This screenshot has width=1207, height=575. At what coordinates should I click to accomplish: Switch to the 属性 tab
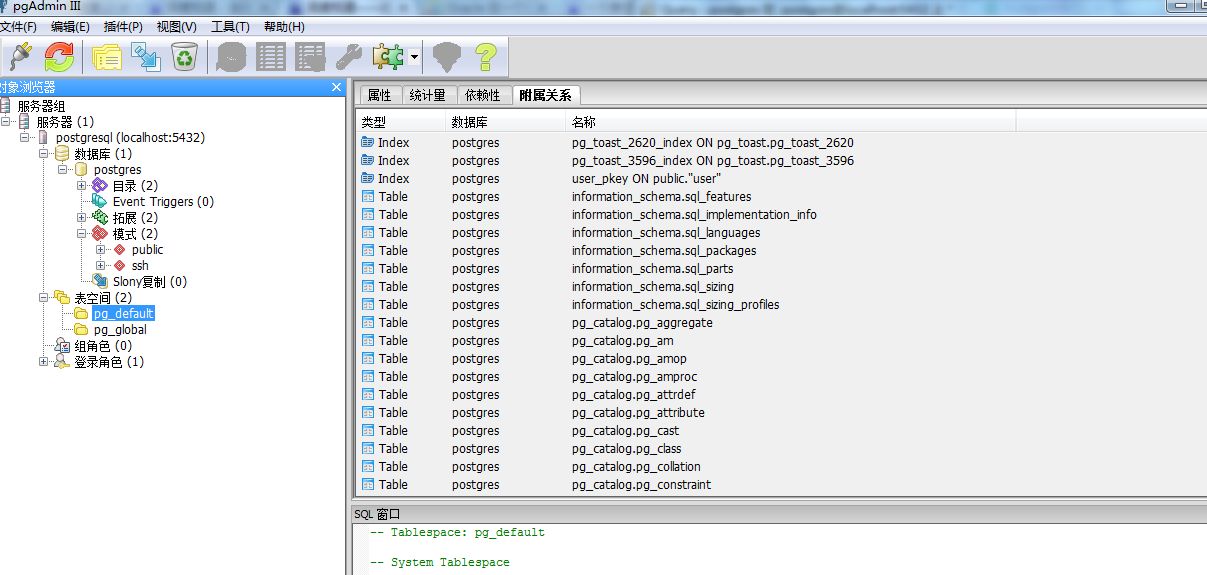[380, 95]
